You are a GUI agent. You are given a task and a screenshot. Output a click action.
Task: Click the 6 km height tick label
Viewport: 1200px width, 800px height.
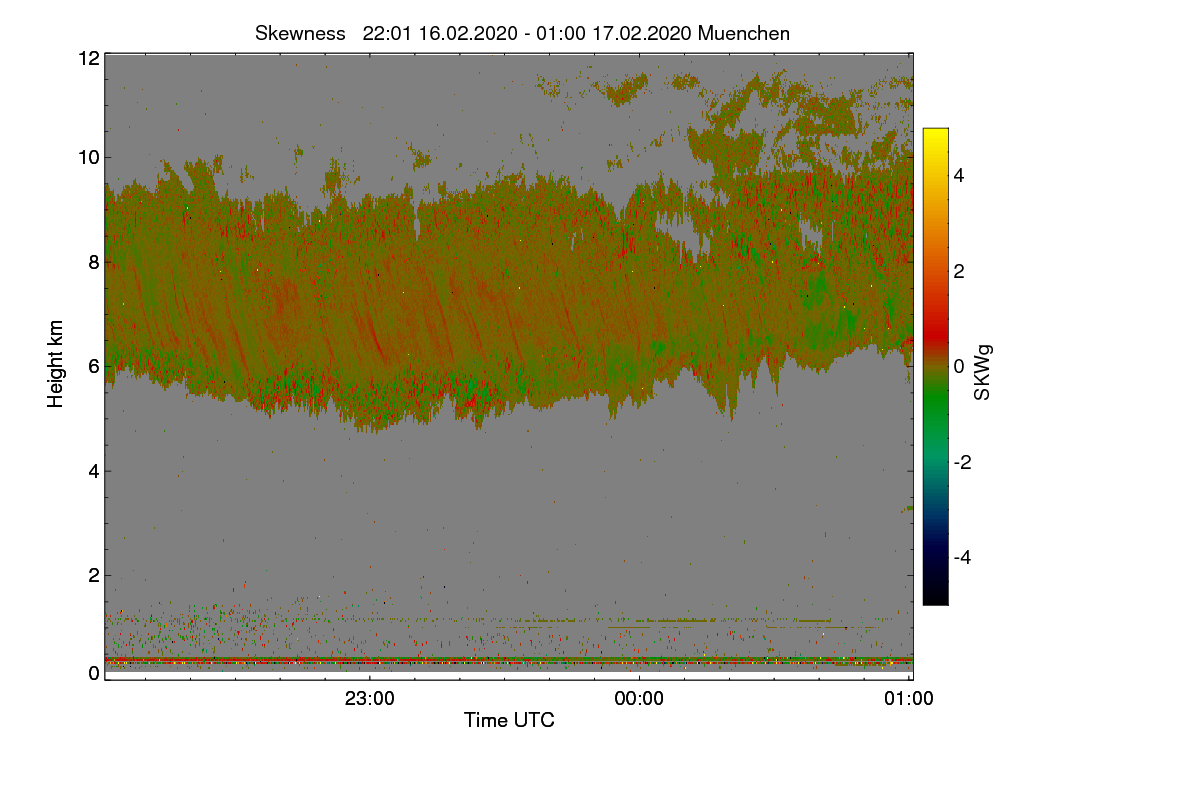94,367
